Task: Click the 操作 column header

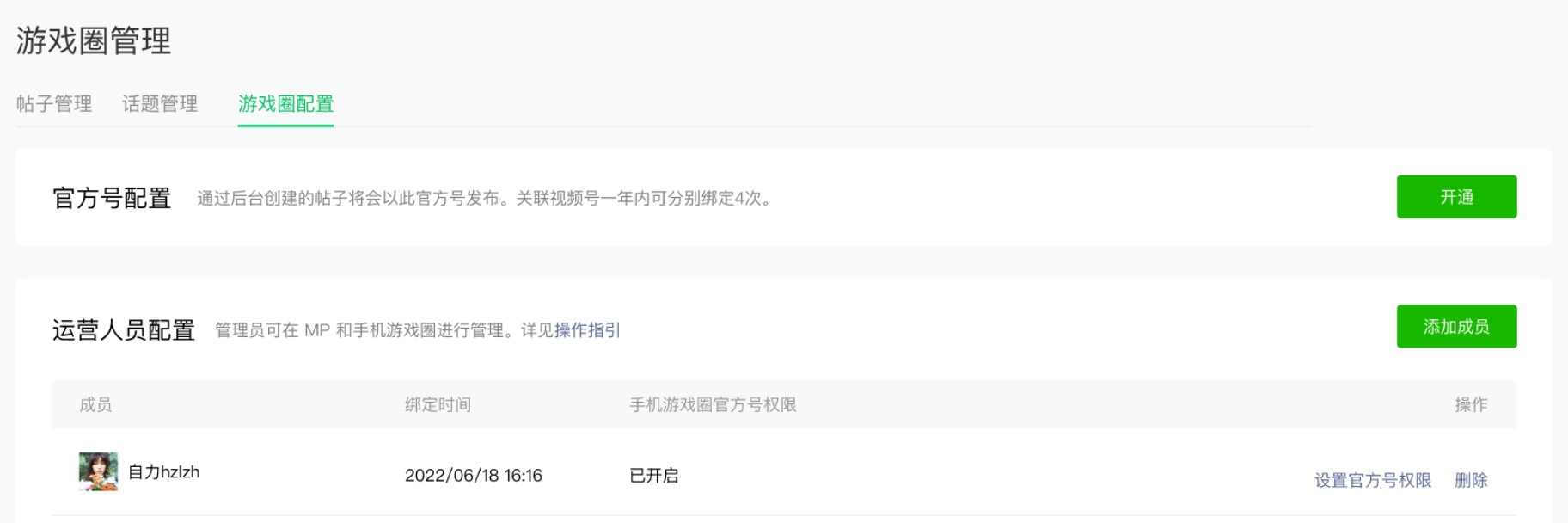Action: pyautogui.click(x=1470, y=404)
